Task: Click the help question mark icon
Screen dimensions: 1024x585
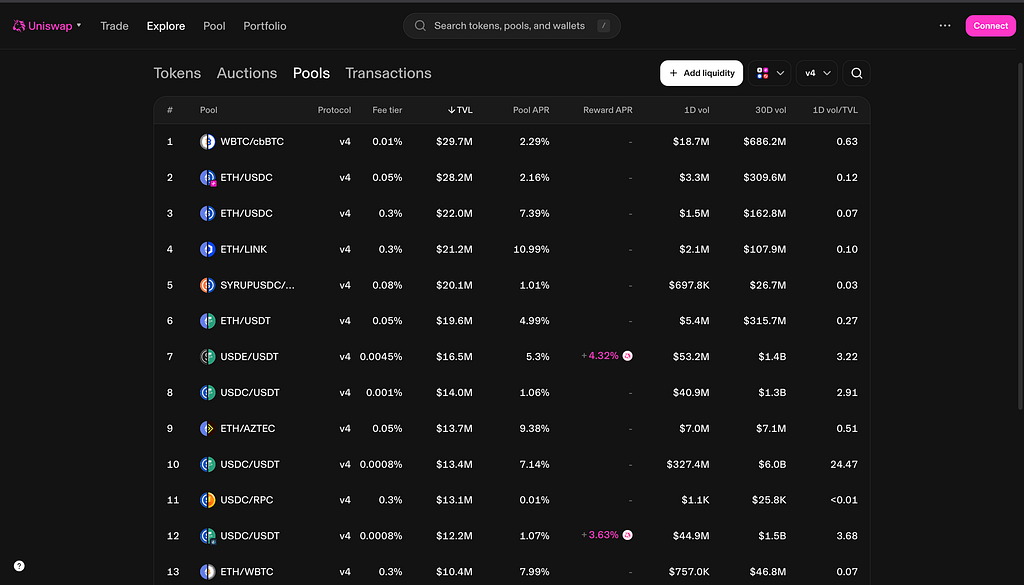Action: [x=19, y=566]
